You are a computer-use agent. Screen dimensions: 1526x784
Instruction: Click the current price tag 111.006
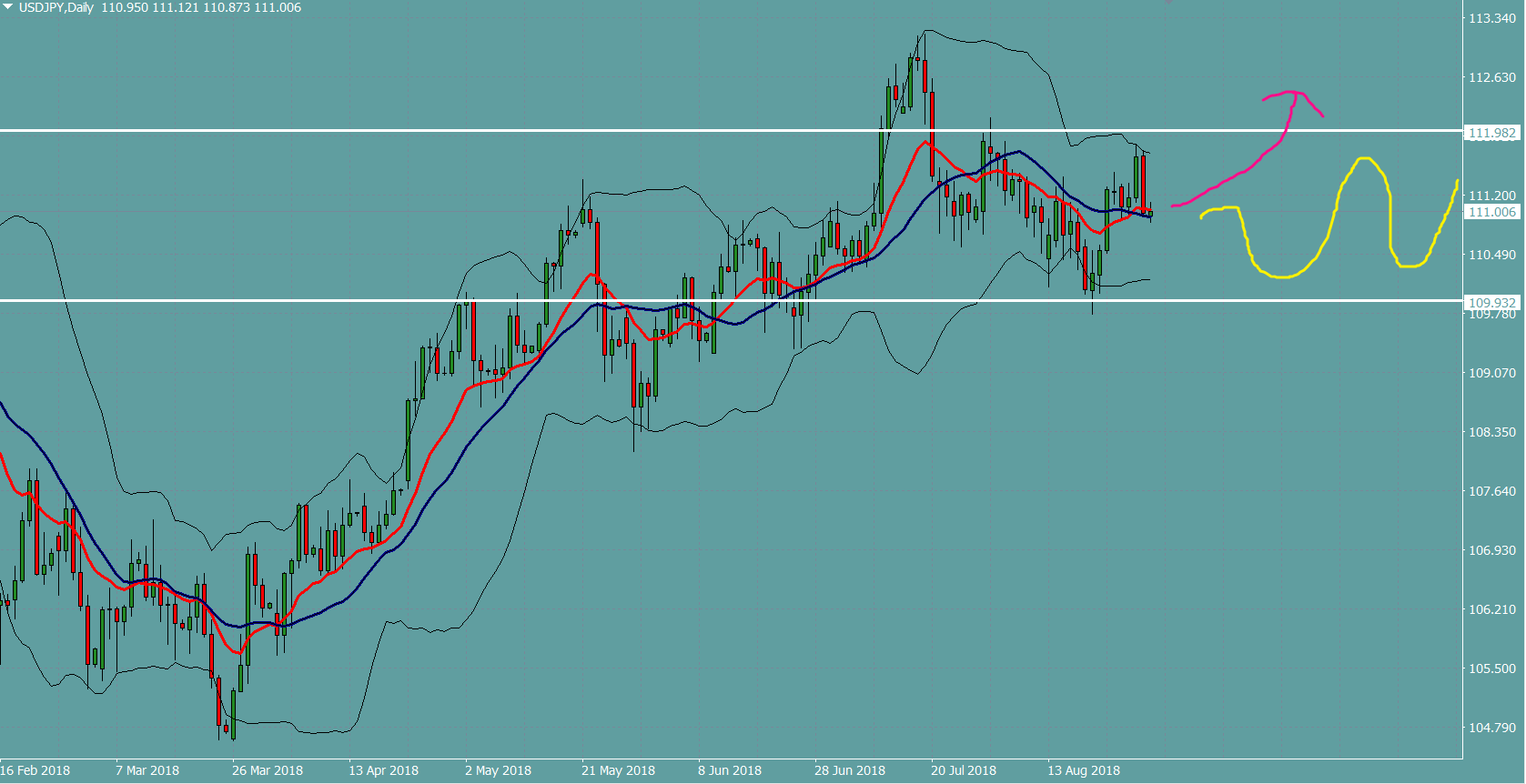(x=1492, y=212)
